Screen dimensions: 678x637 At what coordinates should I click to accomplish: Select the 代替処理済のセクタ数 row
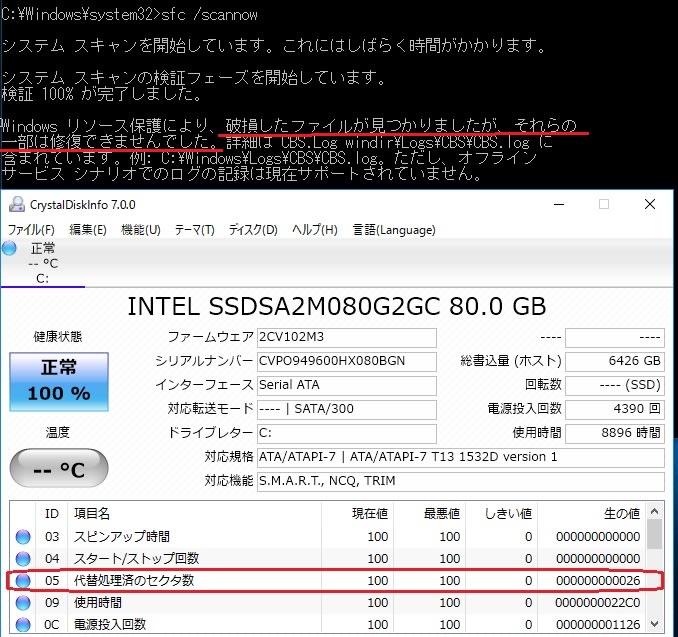coord(328,580)
